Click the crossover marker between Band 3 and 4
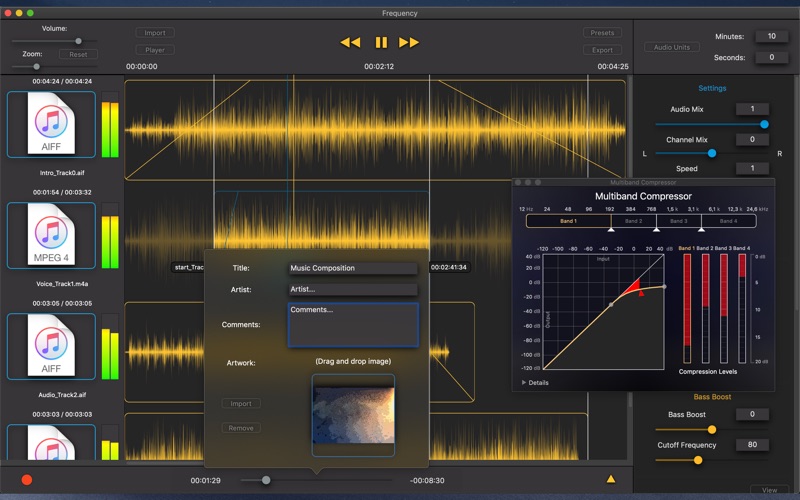 (x=702, y=230)
